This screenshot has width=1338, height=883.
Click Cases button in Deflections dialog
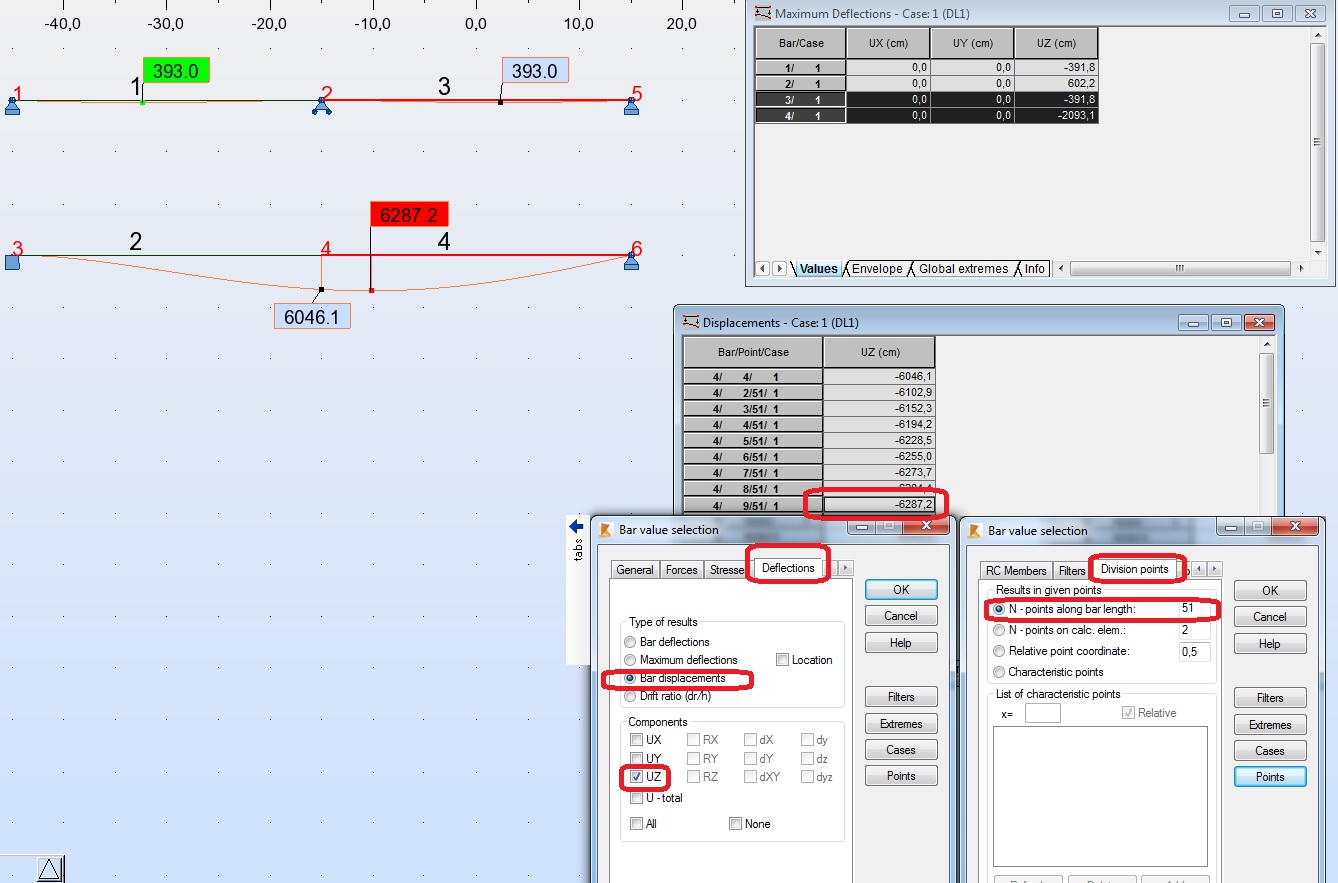click(901, 750)
